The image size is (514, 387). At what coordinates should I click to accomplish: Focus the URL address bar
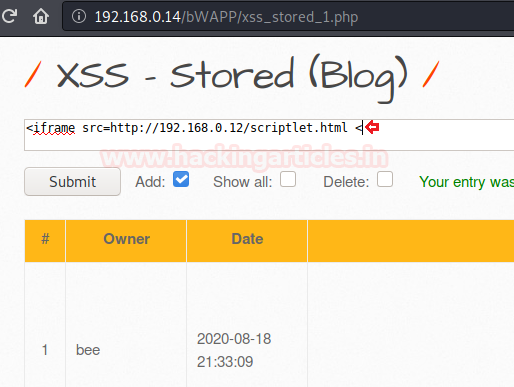click(x=289, y=16)
